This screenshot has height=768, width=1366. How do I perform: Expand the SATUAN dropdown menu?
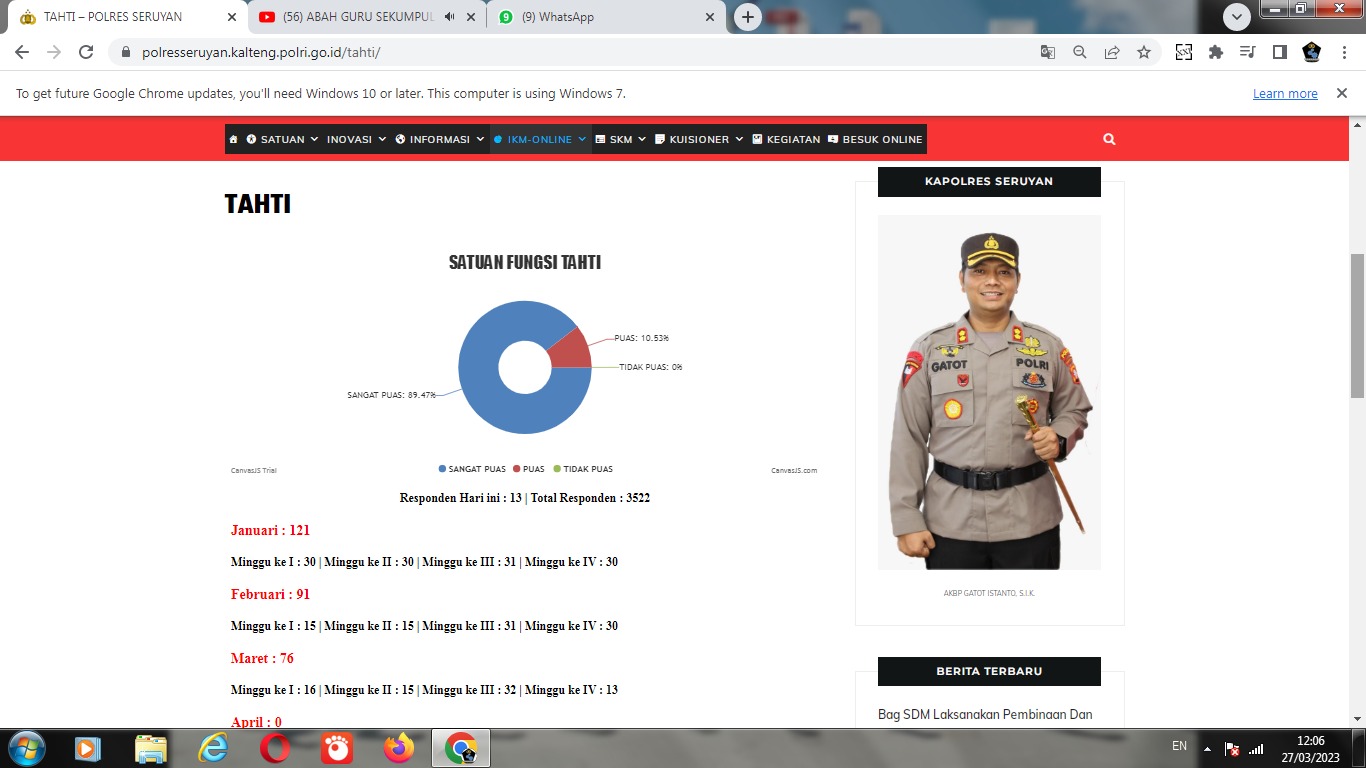coord(282,140)
